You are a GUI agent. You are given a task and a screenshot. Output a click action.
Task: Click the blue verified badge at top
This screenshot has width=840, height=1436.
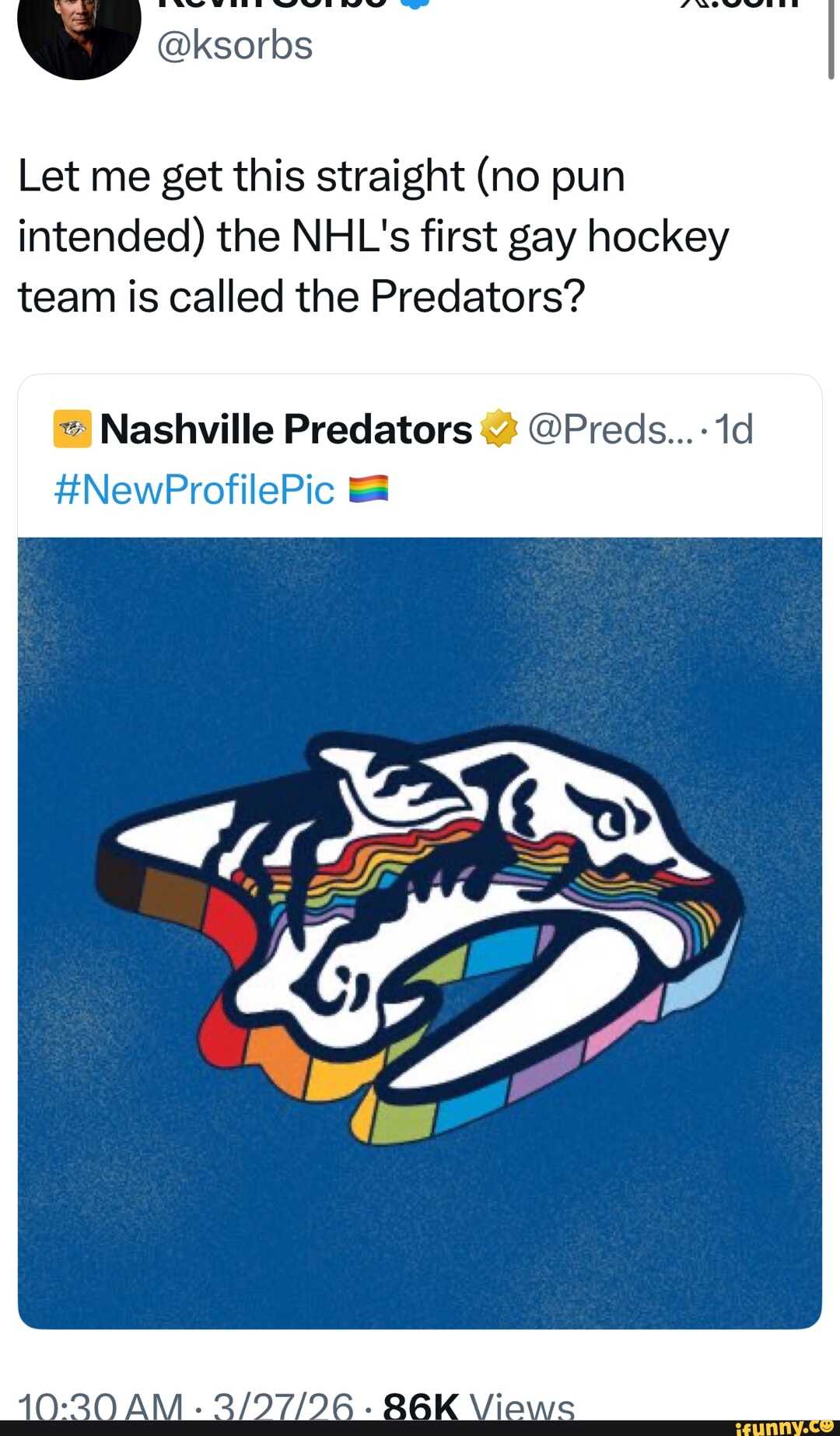tap(418, 4)
